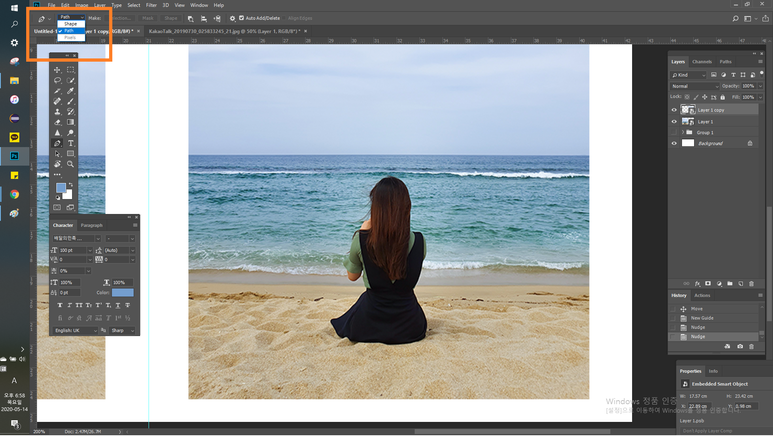
Task: Select the Healing Brush tool
Action: (57, 101)
